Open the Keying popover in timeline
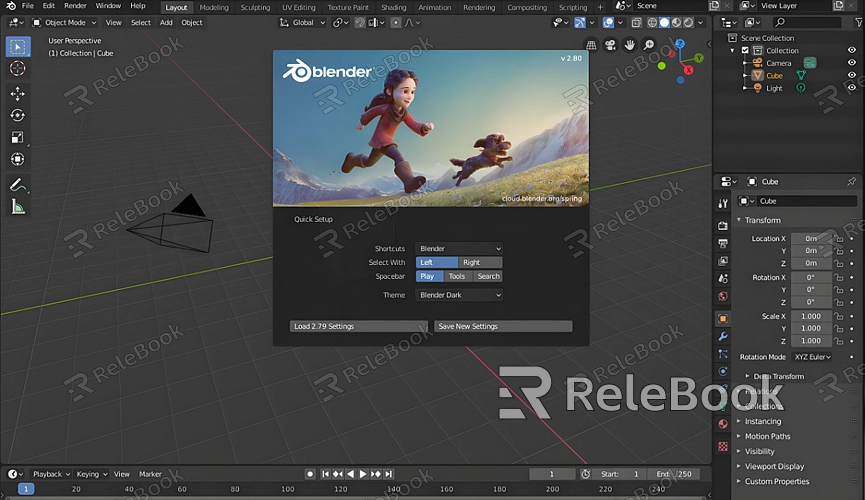This screenshot has height=500, width=865. [92, 474]
